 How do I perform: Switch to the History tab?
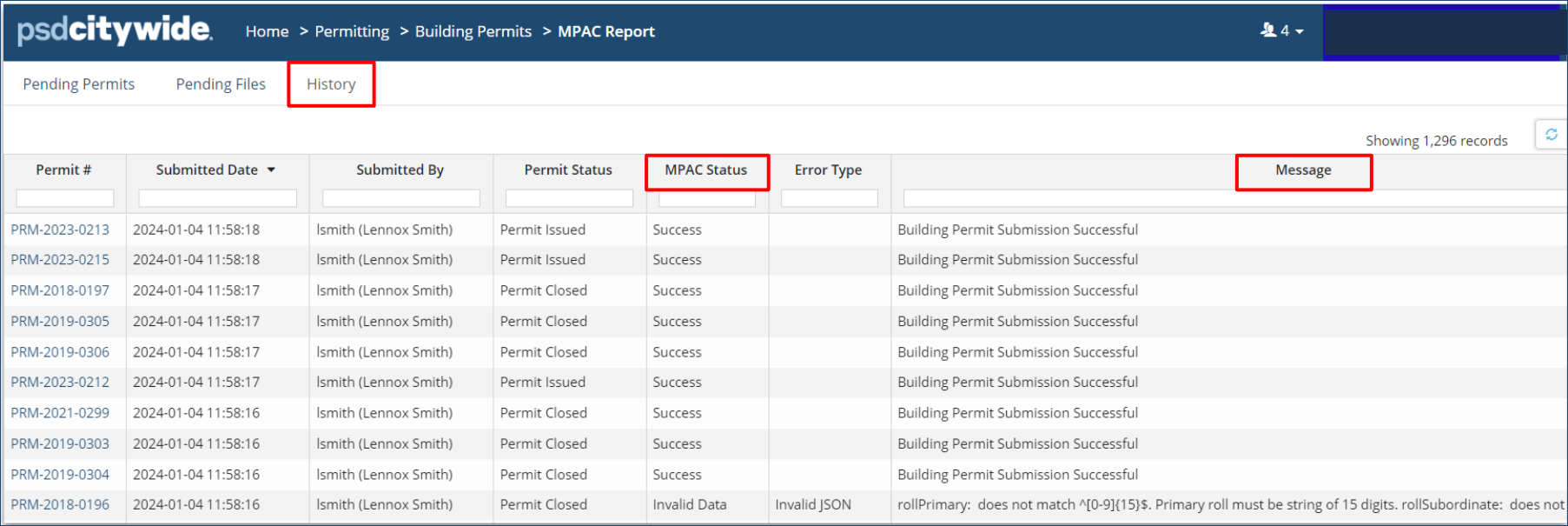point(331,84)
